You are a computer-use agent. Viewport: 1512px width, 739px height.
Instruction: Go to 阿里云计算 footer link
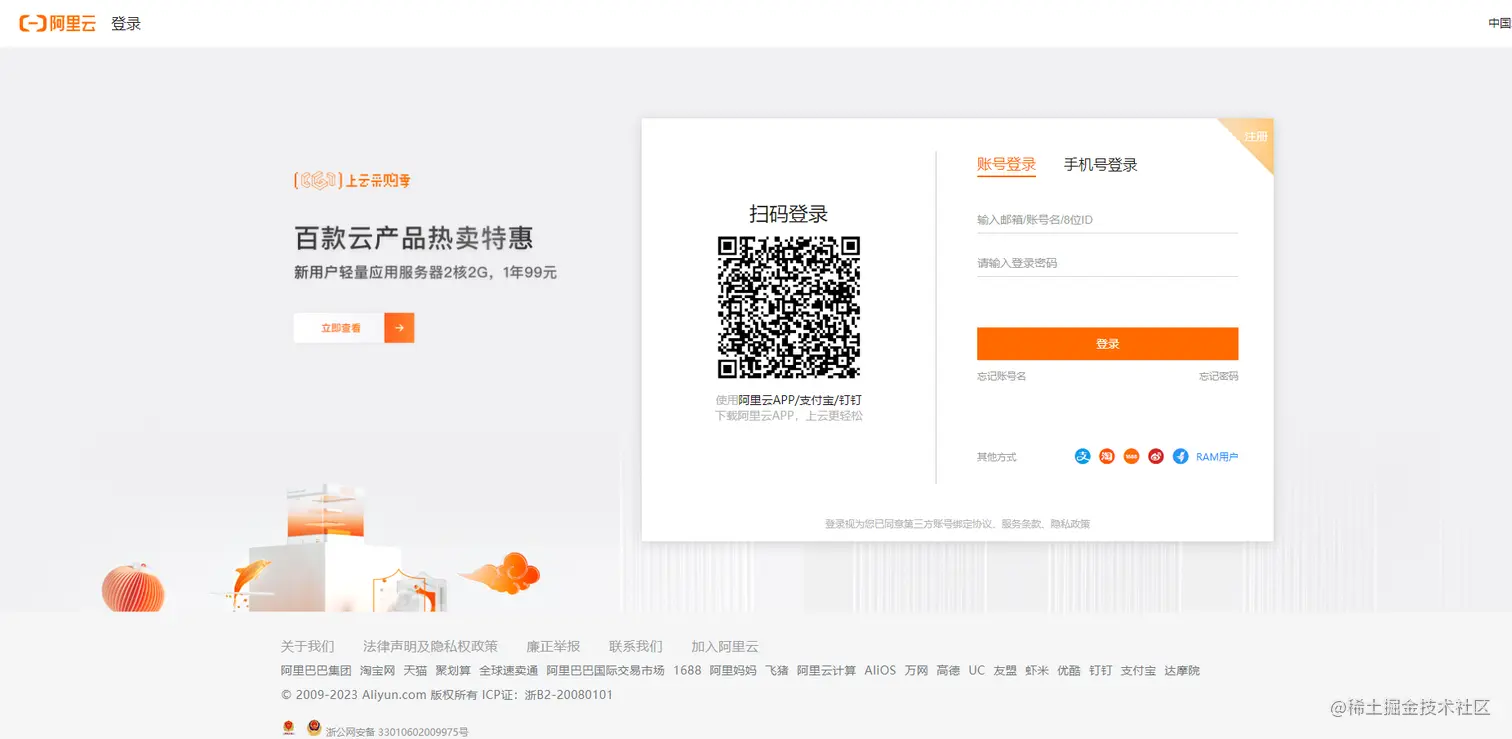pyautogui.click(x=826, y=671)
